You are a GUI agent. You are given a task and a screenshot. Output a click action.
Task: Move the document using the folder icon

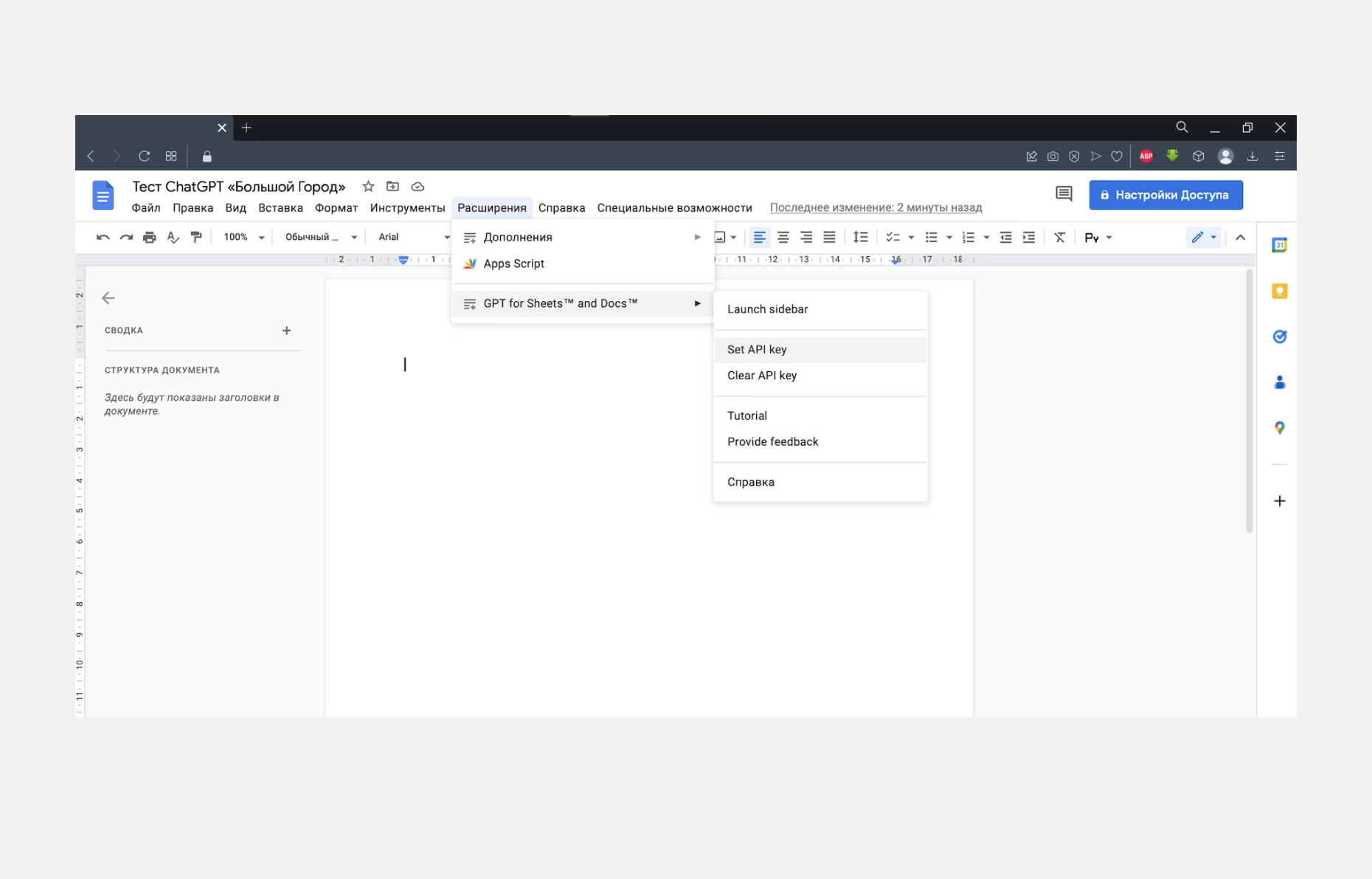(x=392, y=187)
